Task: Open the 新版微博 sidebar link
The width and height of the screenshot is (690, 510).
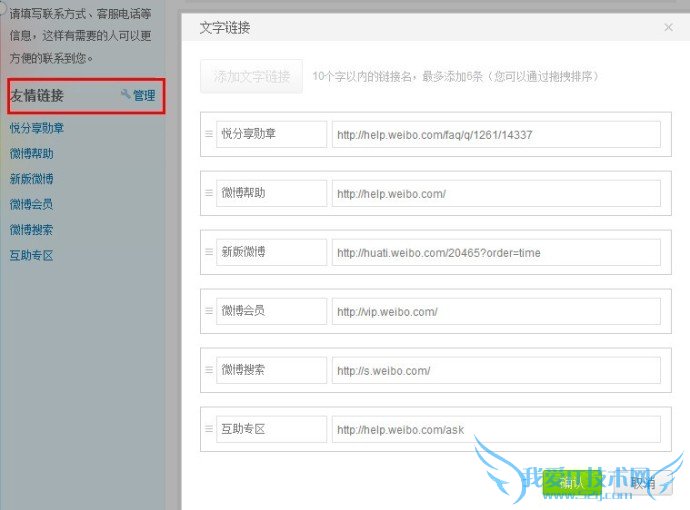Action: (32, 179)
